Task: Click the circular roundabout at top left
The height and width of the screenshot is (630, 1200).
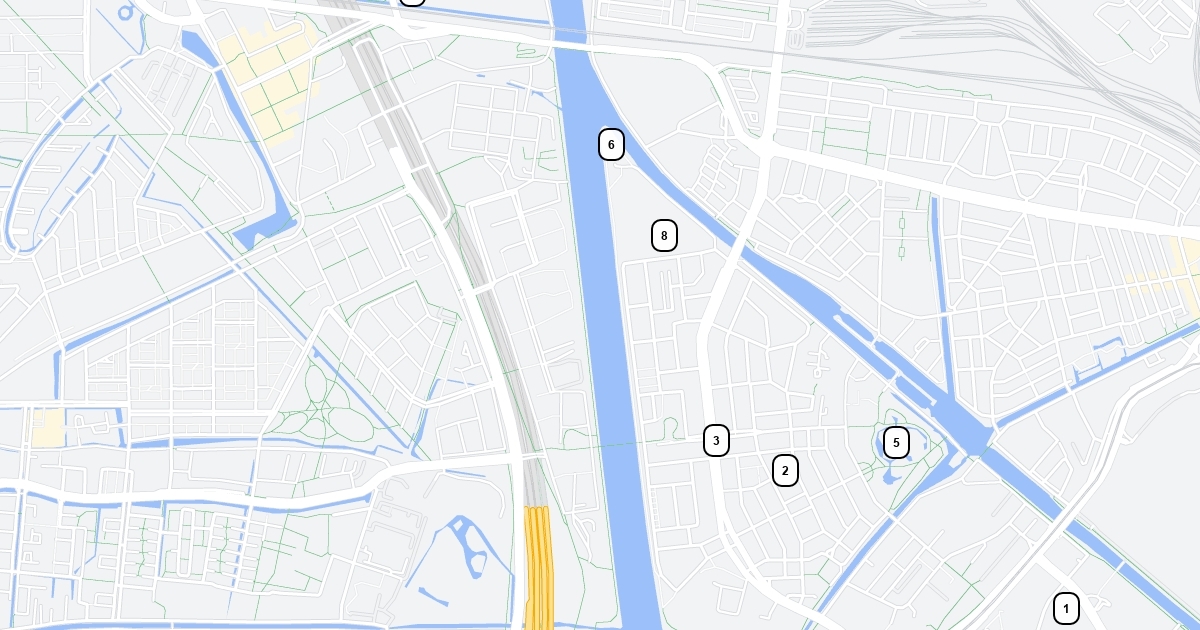Action: point(125,12)
